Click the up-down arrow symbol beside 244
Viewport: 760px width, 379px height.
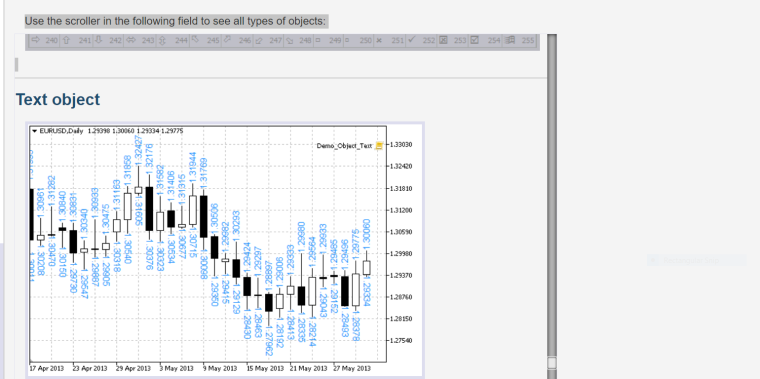tap(162, 41)
